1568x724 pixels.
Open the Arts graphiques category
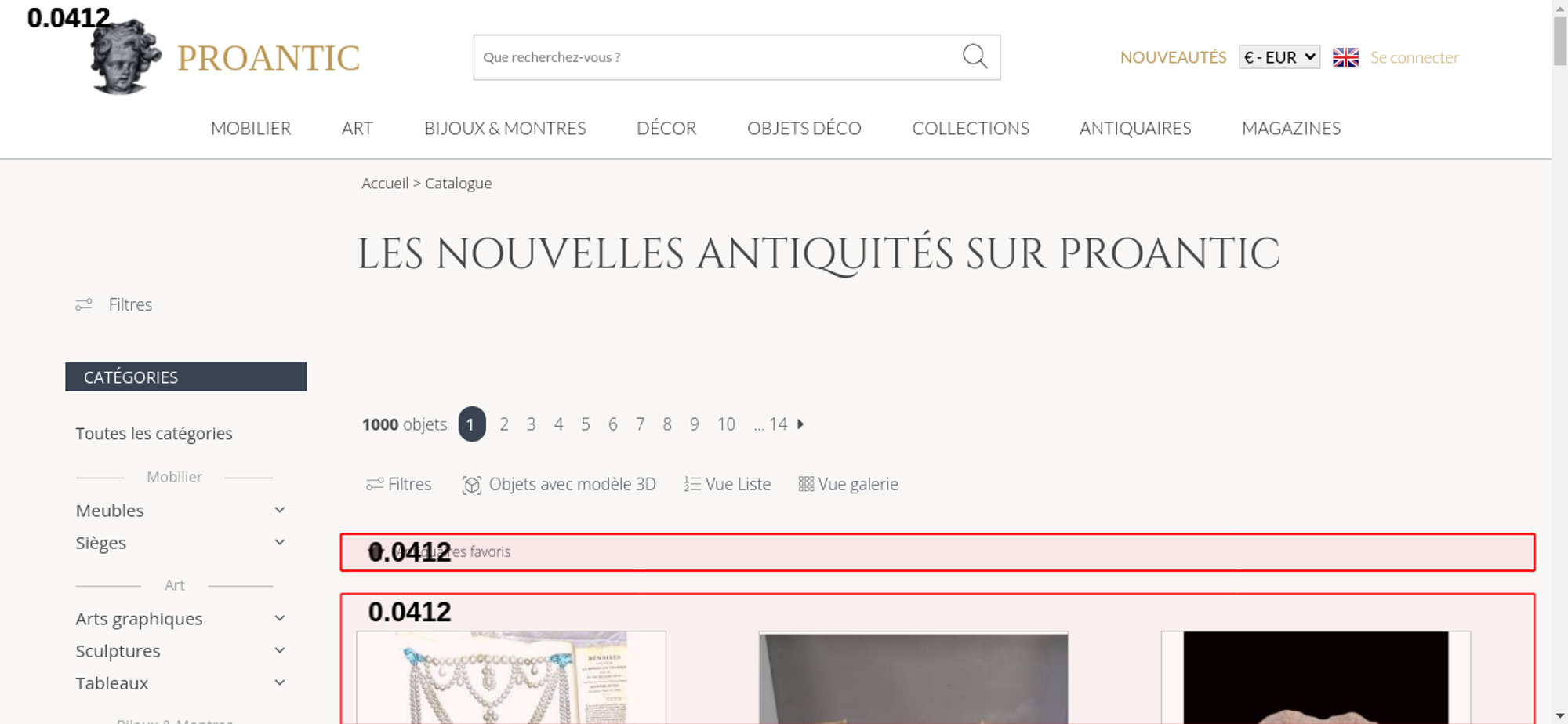(139, 619)
